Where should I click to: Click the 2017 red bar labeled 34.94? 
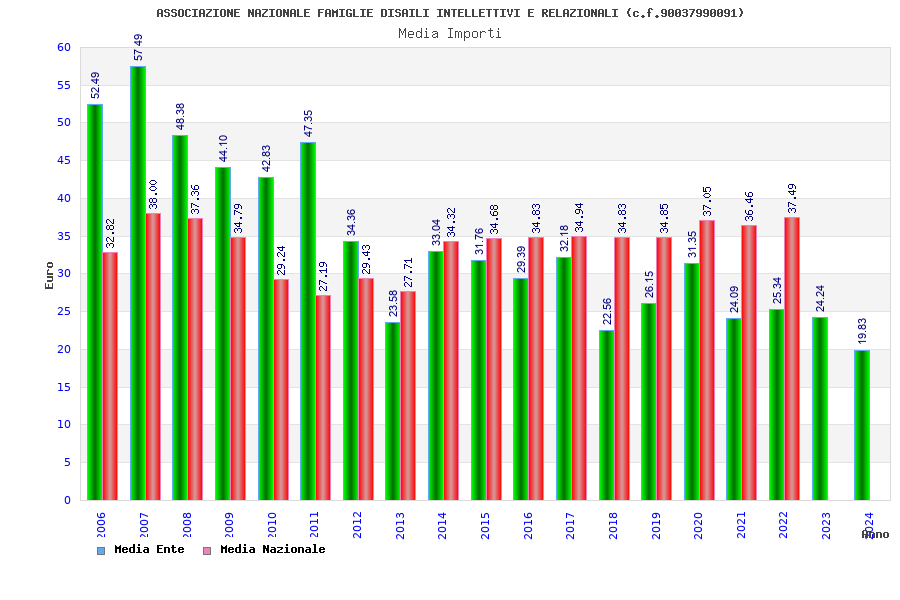[x=579, y=368]
